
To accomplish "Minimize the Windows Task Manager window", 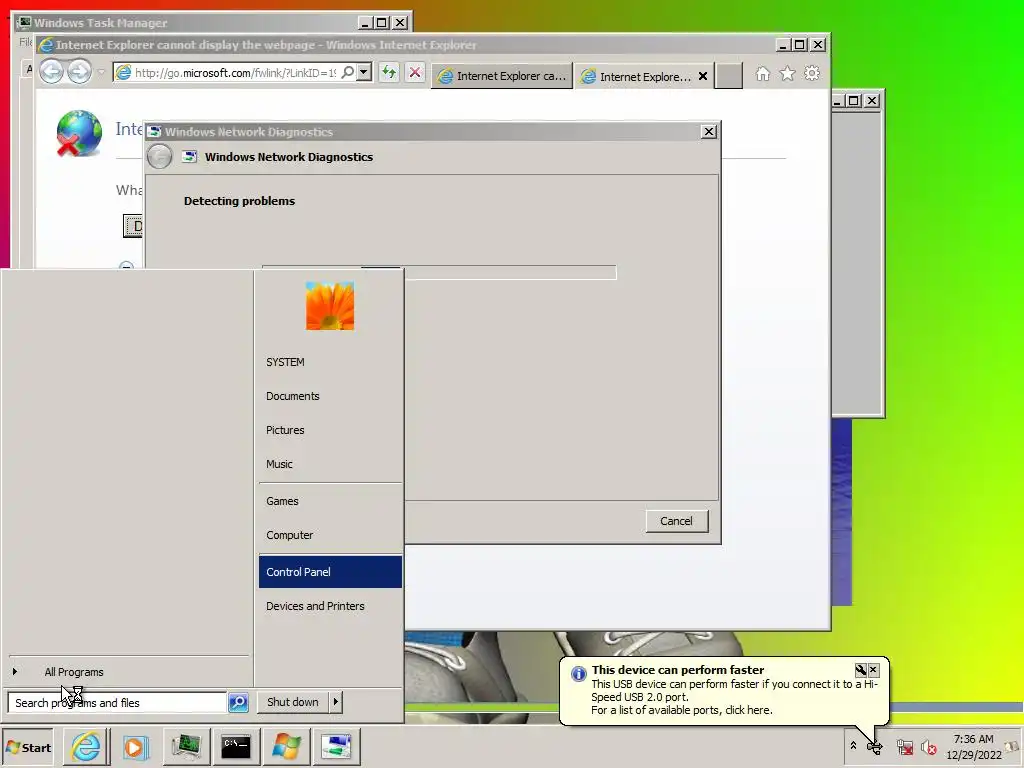I will 366,23.
